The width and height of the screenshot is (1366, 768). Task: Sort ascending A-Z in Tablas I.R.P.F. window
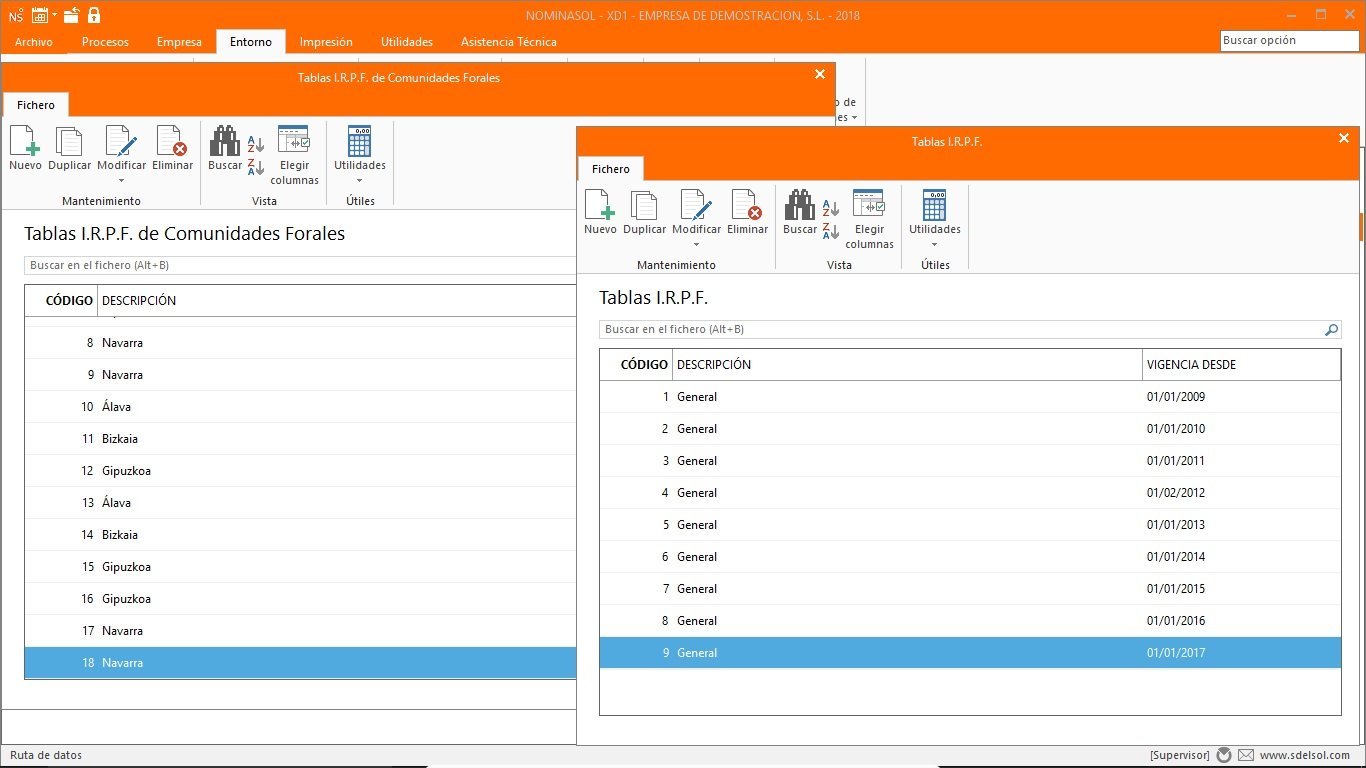coord(831,208)
